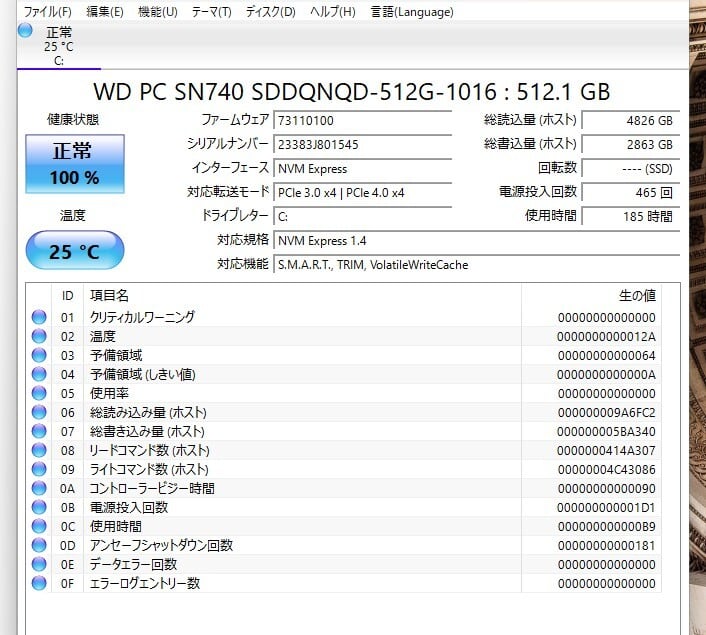Open the 機能(U) menu
706x635 pixels.
pos(158,12)
